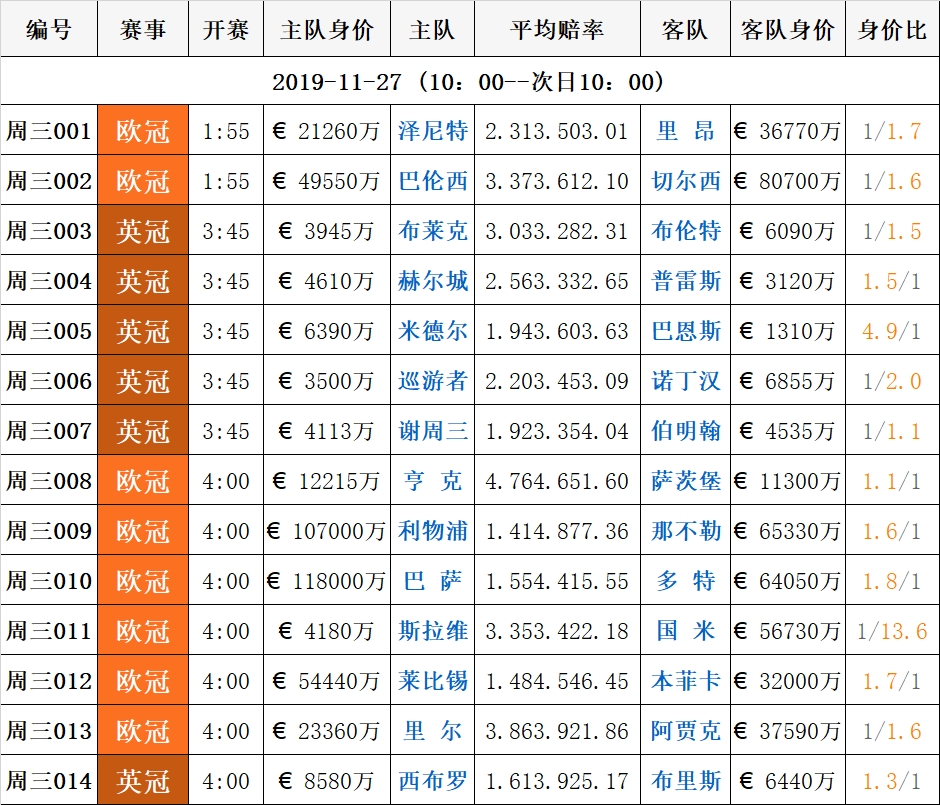This screenshot has width=940, height=805.
Task: Click home team 利物浦
Action: 432,530
